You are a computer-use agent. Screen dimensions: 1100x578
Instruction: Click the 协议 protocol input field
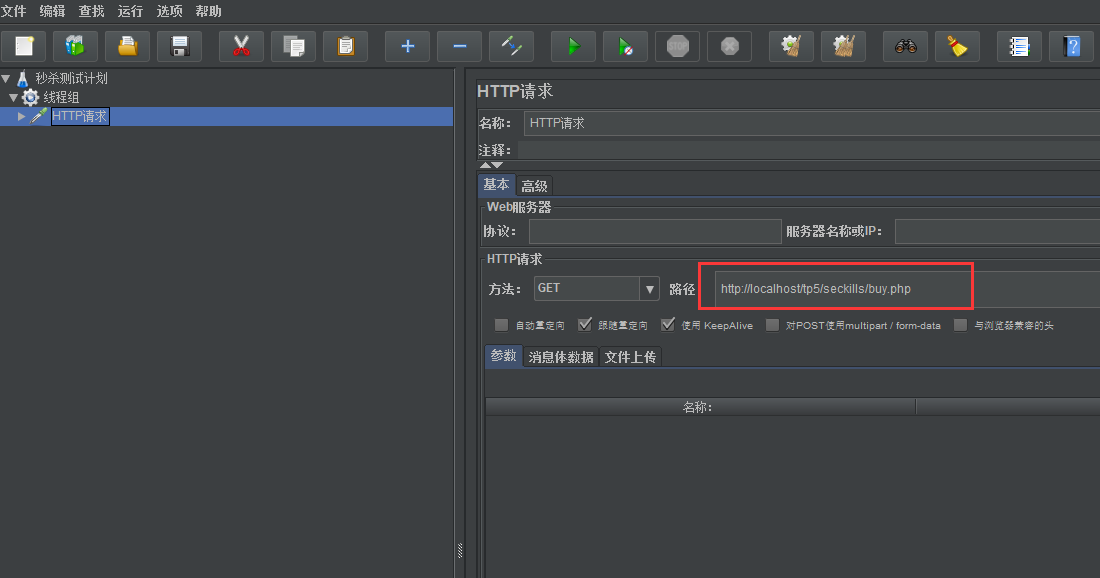coord(655,231)
